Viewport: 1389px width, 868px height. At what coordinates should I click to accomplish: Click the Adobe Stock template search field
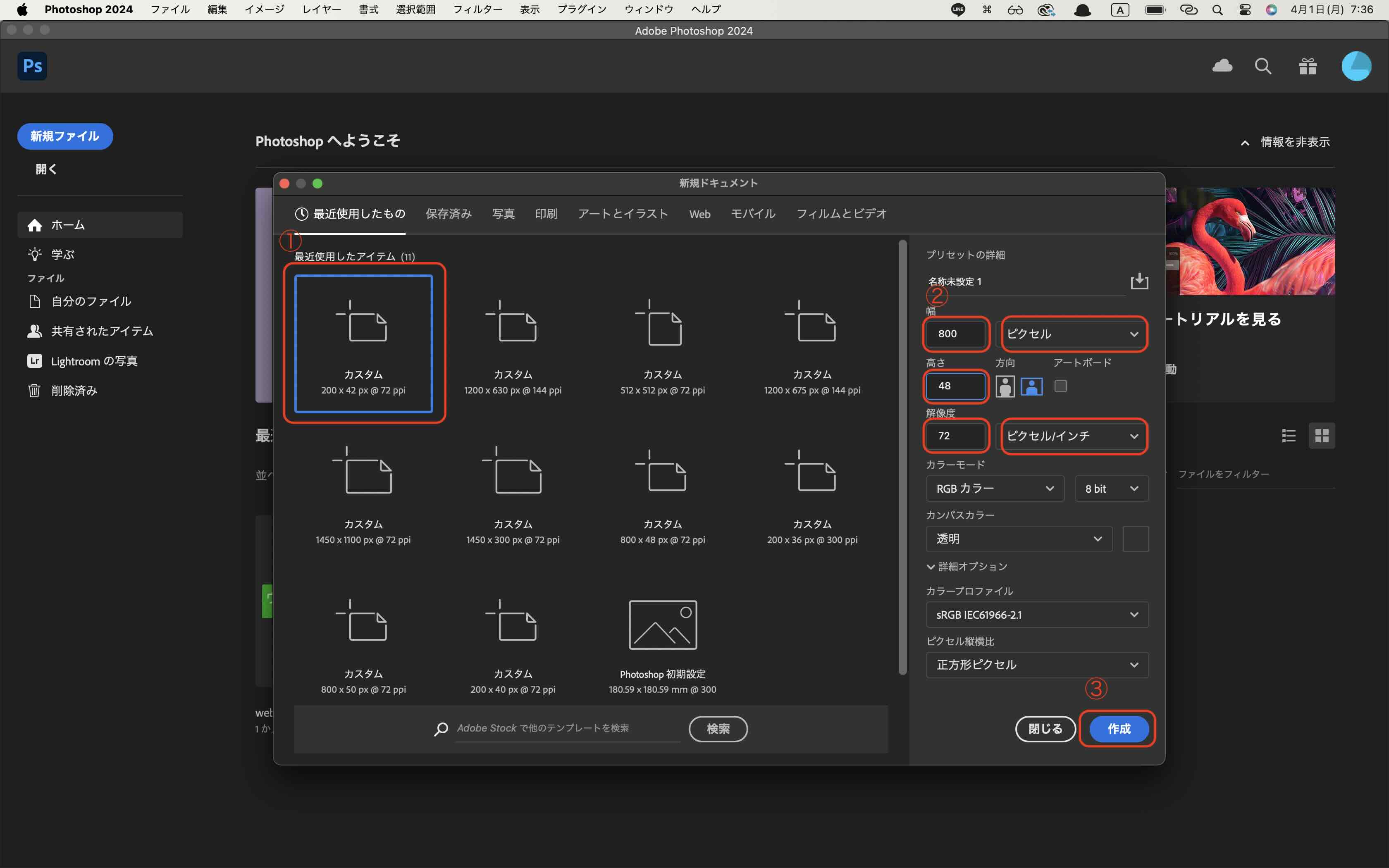pos(568,728)
